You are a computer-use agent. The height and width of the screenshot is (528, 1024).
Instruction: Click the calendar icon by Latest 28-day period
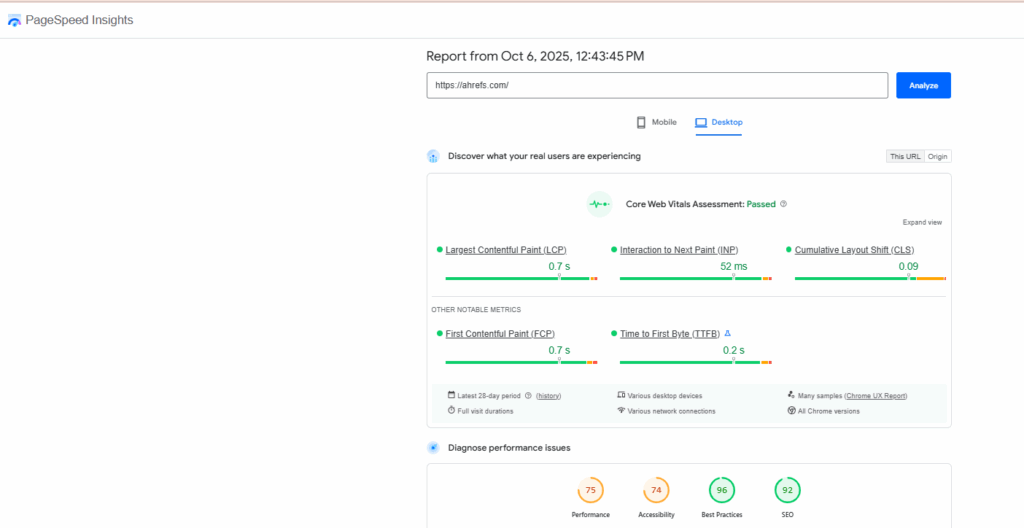point(451,395)
